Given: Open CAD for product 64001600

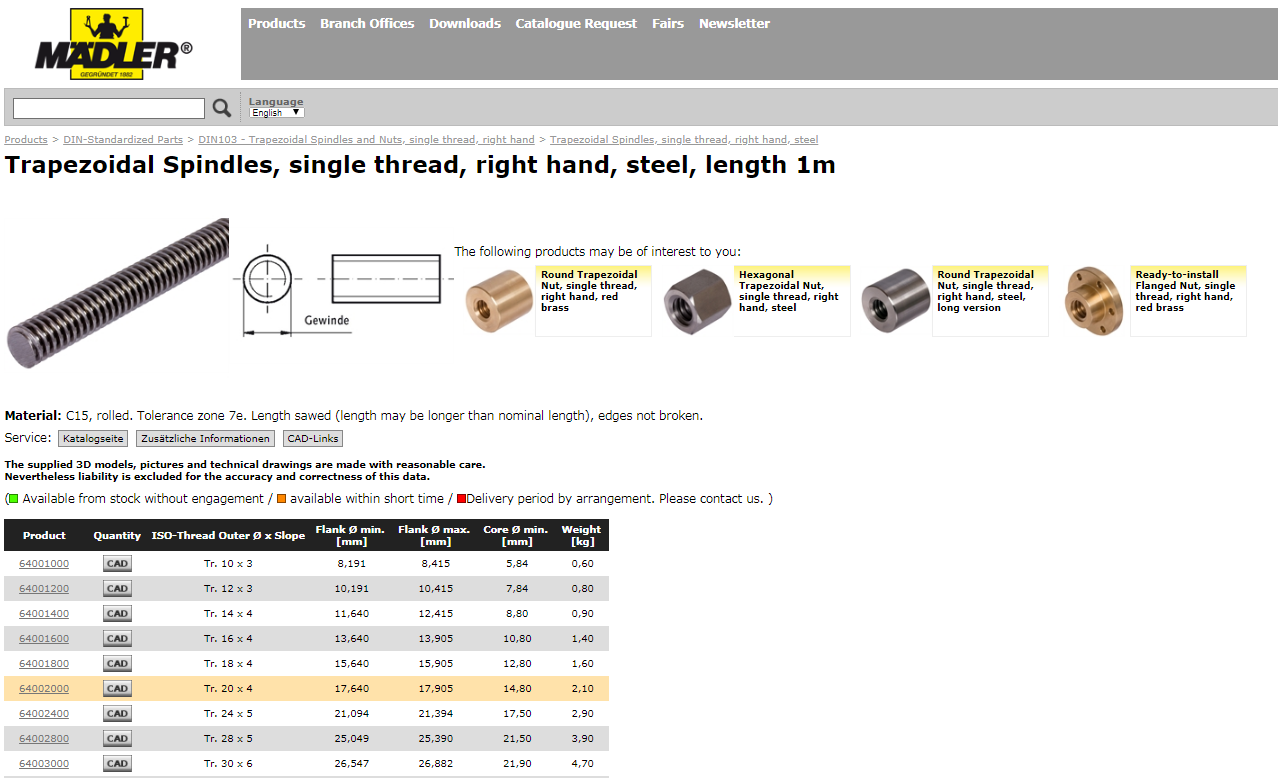Looking at the screenshot, I should (117, 639).
